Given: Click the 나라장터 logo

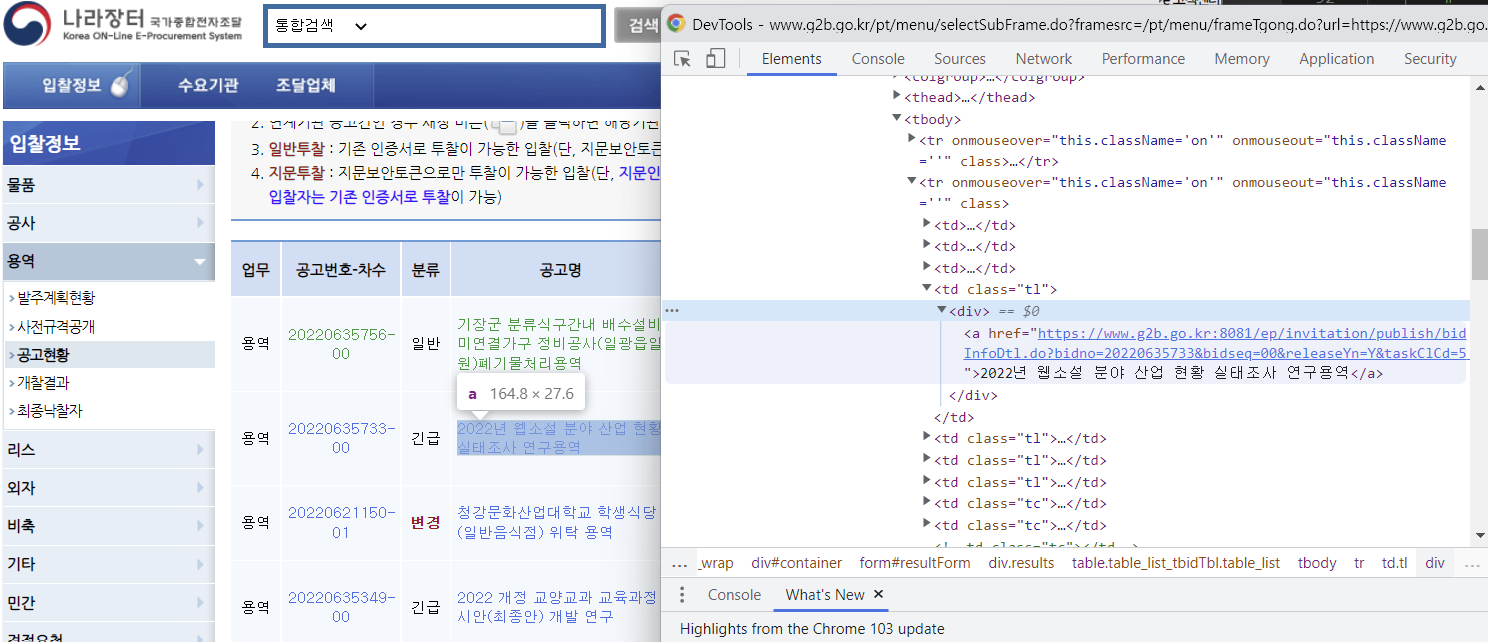Looking at the screenshot, I should pyautogui.click(x=124, y=24).
